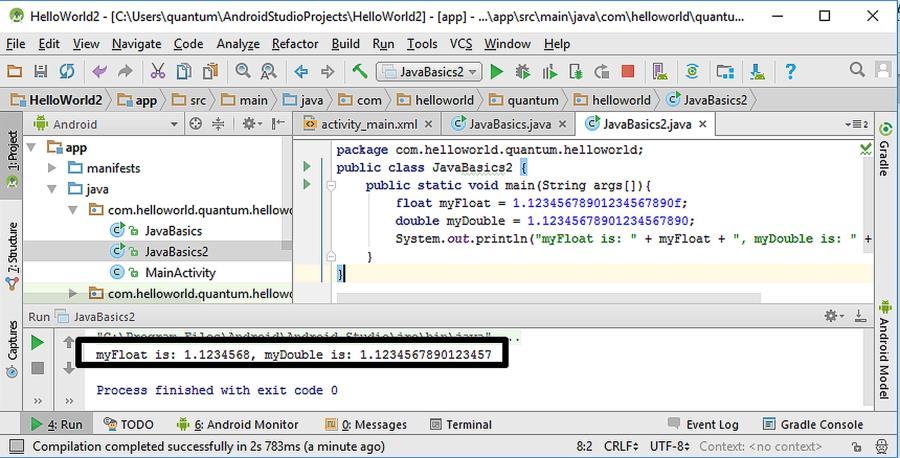Click Scroll from Source target icon

pyautogui.click(x=196, y=124)
